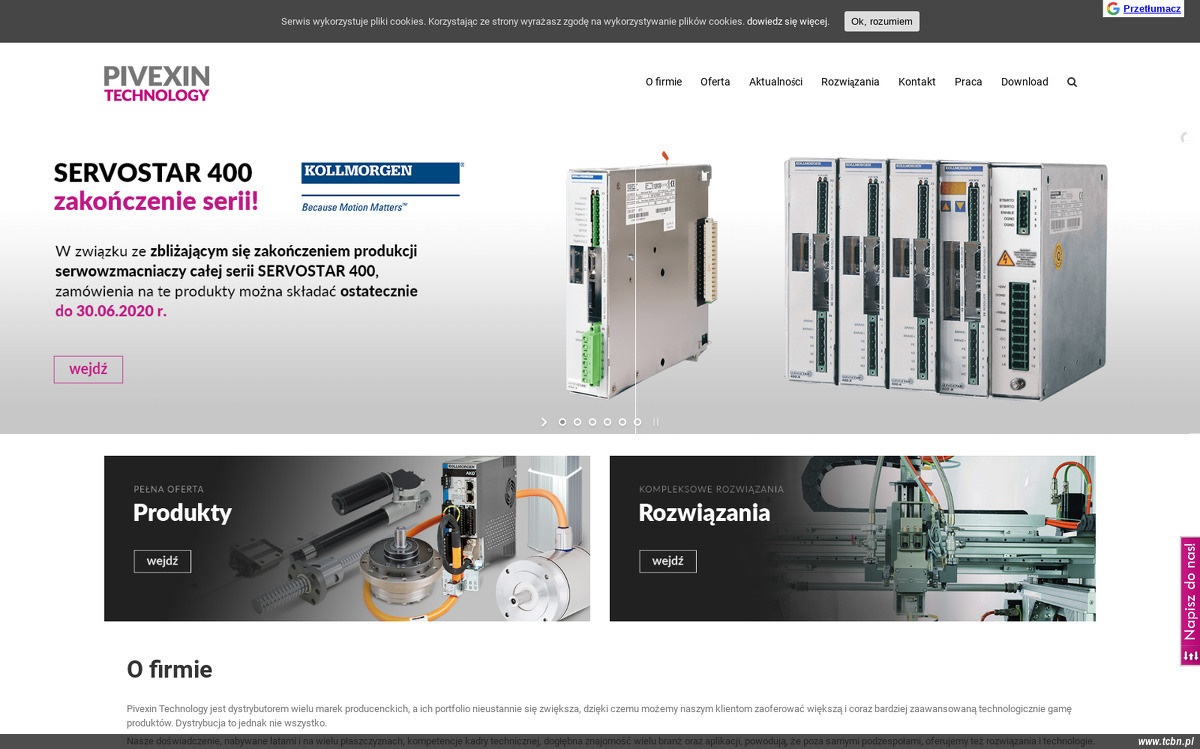The width and height of the screenshot is (1200, 749).
Task: Click the O firmie section heading
Action: click(169, 669)
